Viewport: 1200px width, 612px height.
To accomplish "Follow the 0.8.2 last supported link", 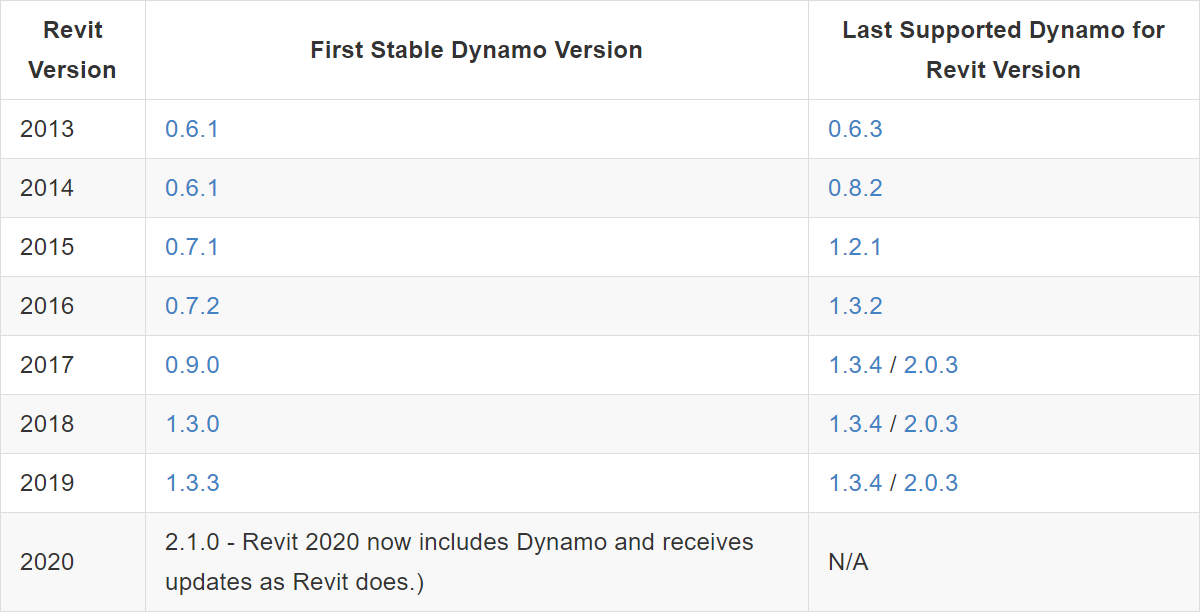I will [x=855, y=188].
